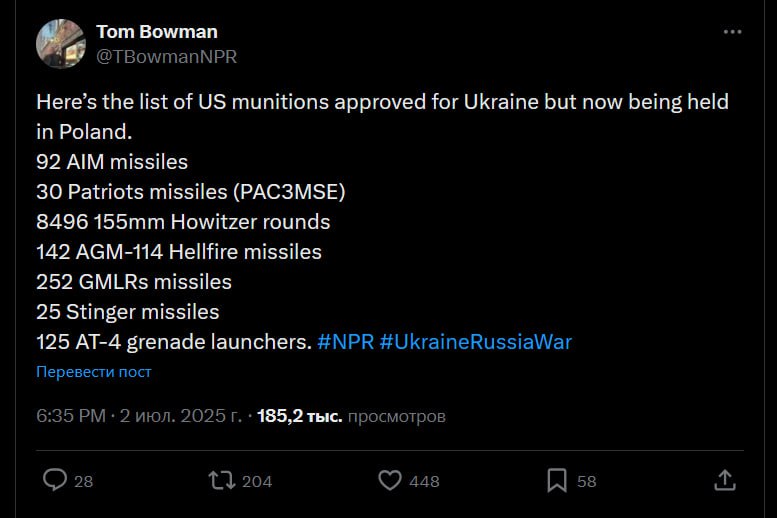Click the bookmark count of 58
This screenshot has width=777, height=518.
(x=587, y=481)
